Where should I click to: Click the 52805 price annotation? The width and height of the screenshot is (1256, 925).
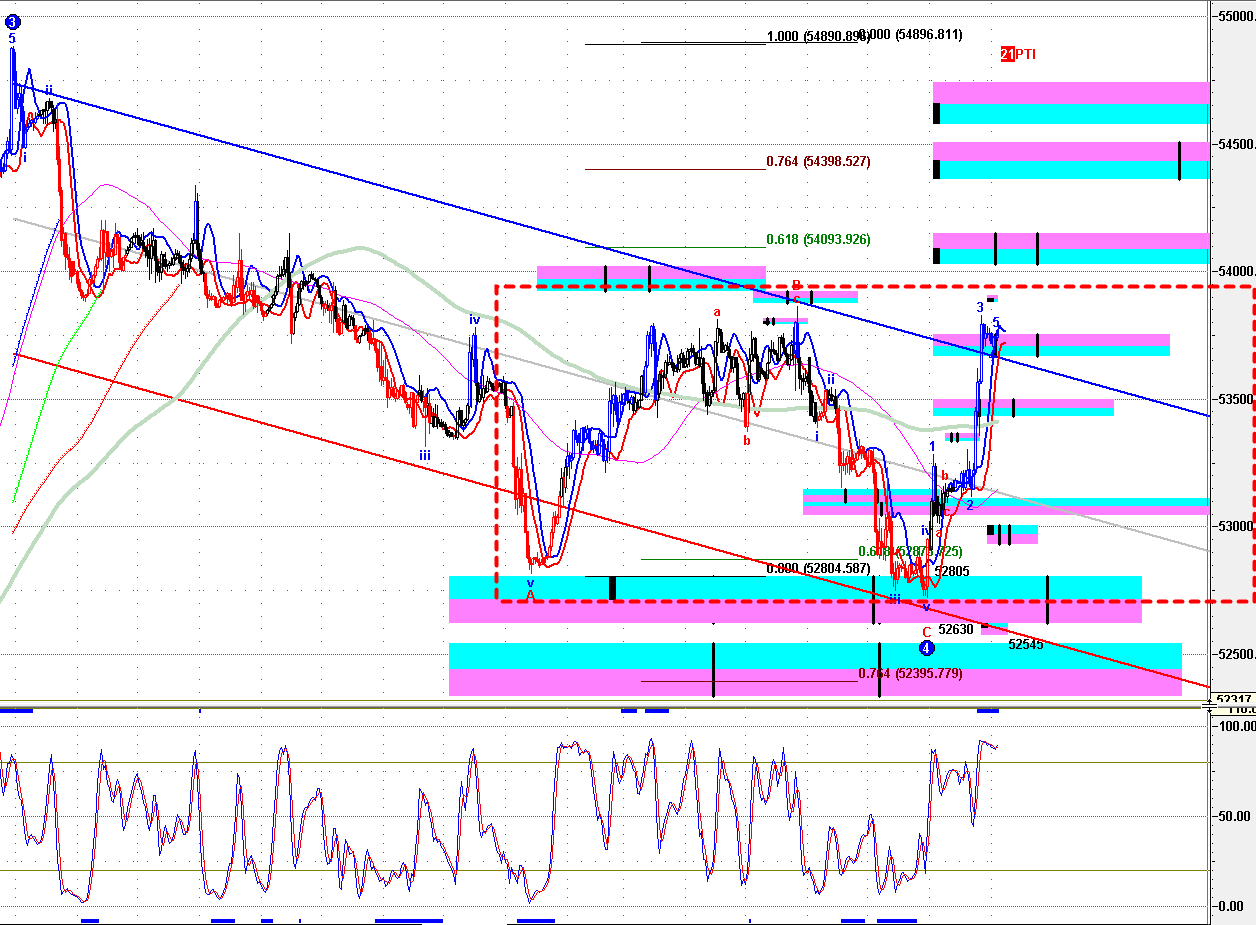pyautogui.click(x=952, y=571)
